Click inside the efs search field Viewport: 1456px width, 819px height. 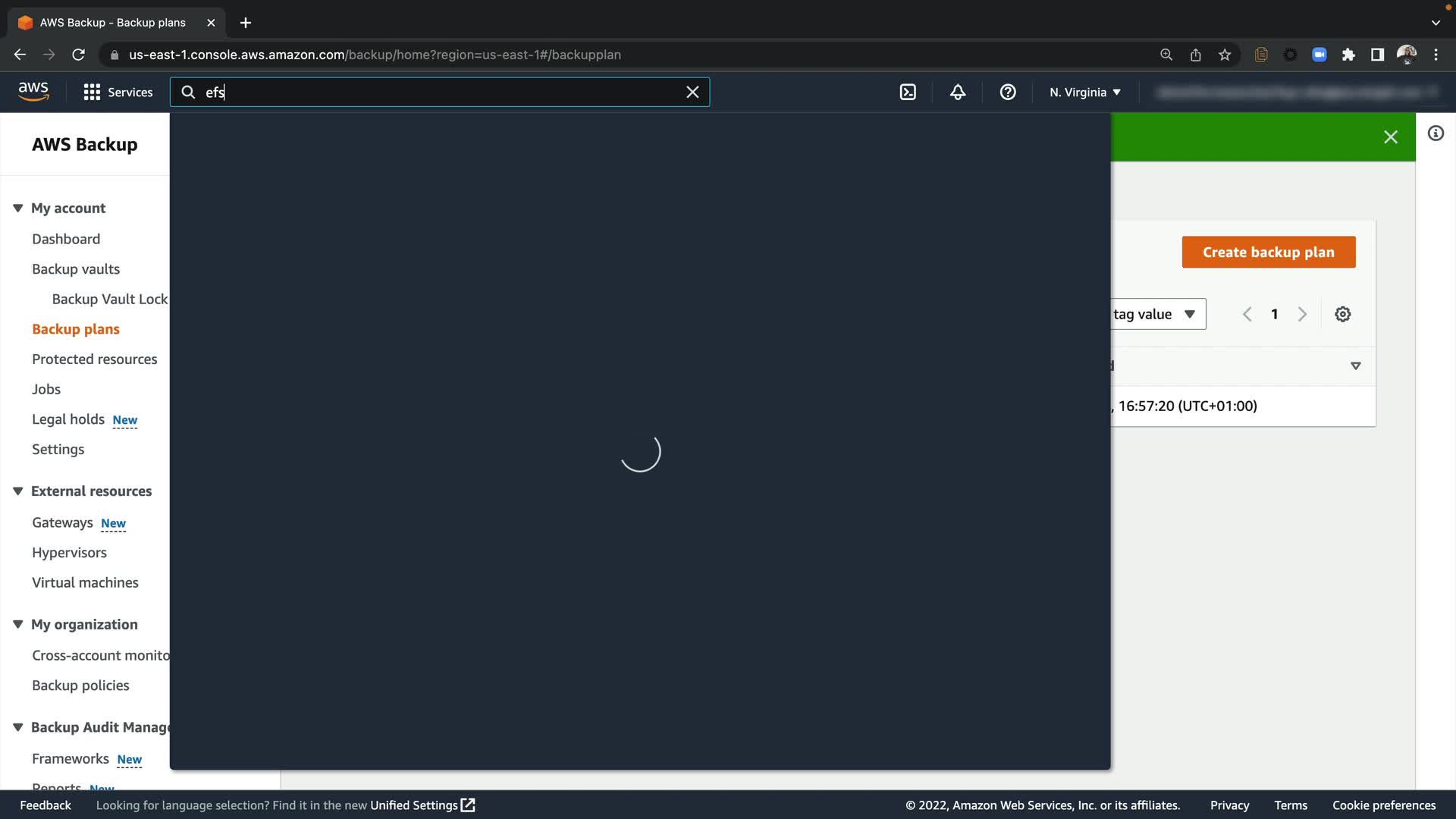pyautogui.click(x=440, y=92)
